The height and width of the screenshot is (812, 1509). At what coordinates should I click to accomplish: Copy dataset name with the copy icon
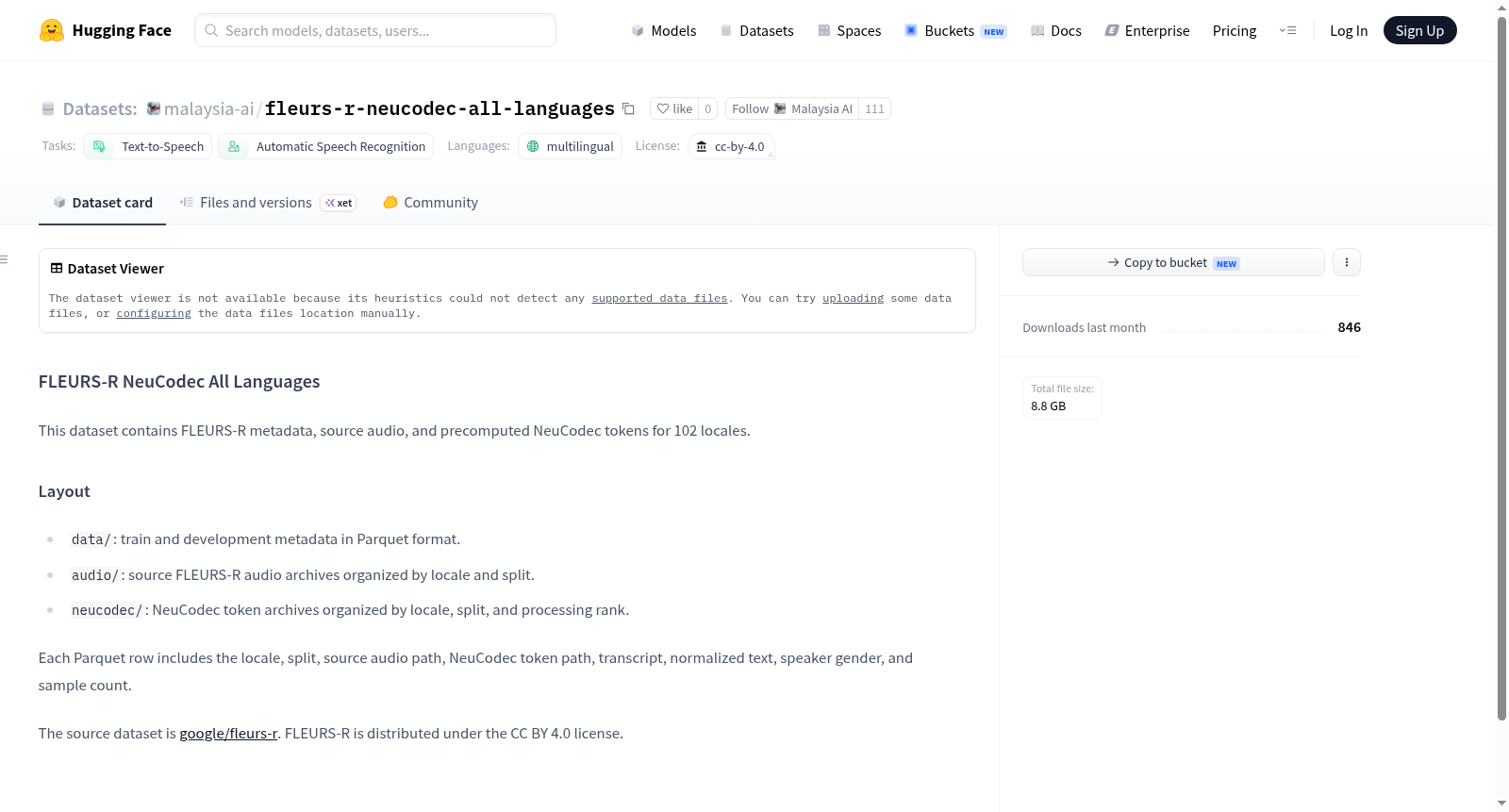point(628,108)
